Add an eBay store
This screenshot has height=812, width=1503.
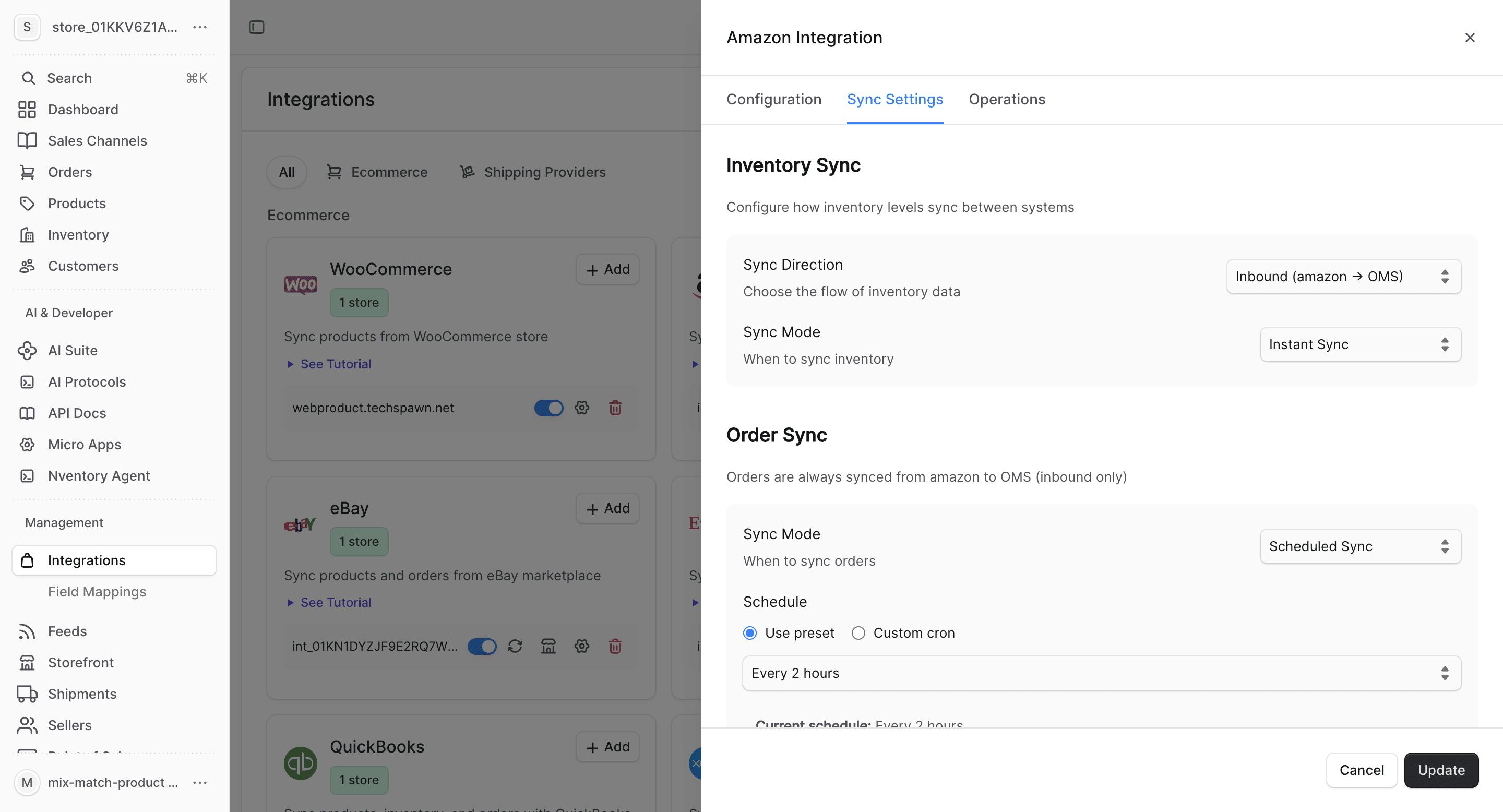click(x=607, y=509)
